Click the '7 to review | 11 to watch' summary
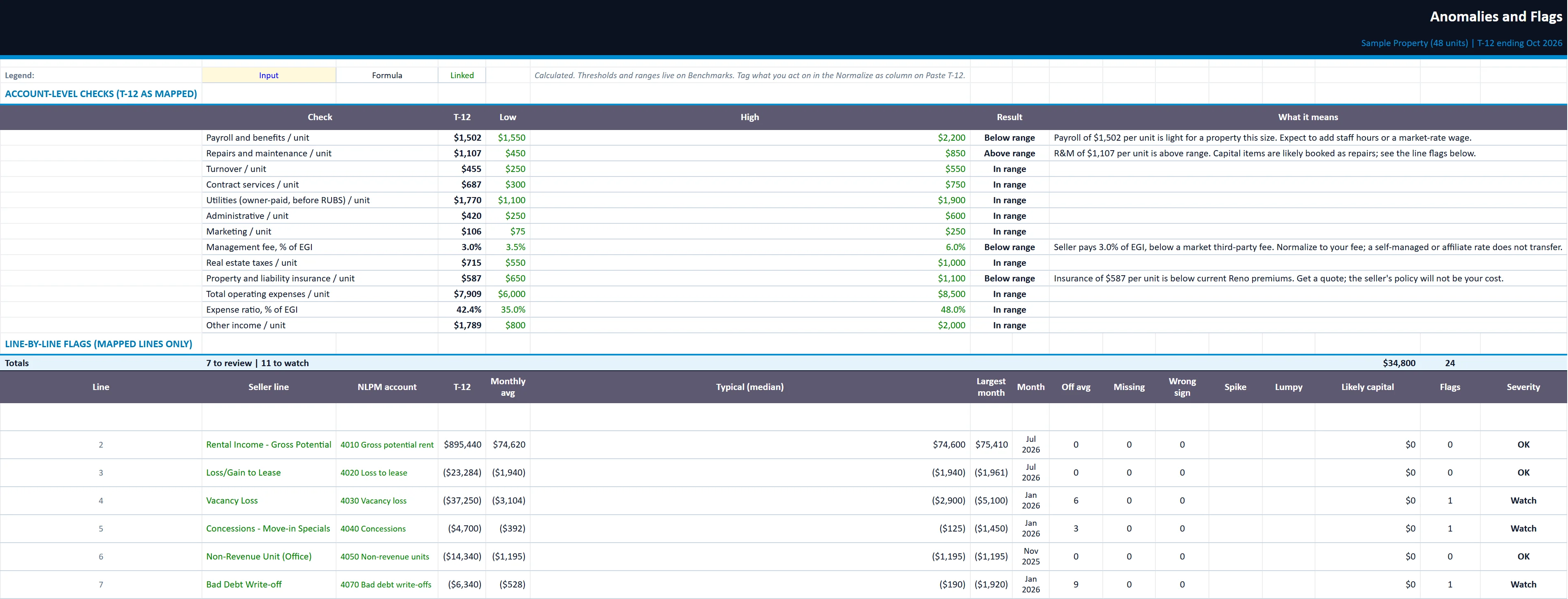Image resolution: width=1568 pixels, height=599 pixels. 257,363
